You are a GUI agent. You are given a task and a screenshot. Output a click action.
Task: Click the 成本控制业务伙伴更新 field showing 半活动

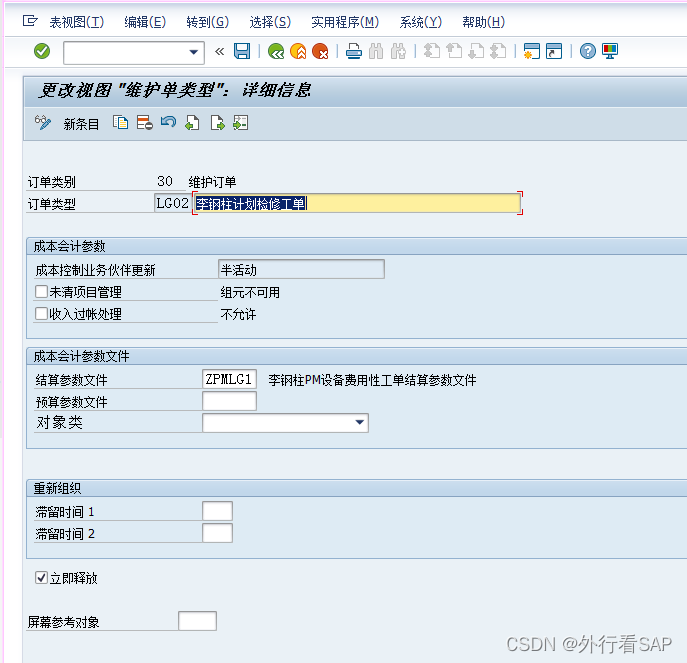pyautogui.click(x=301, y=269)
